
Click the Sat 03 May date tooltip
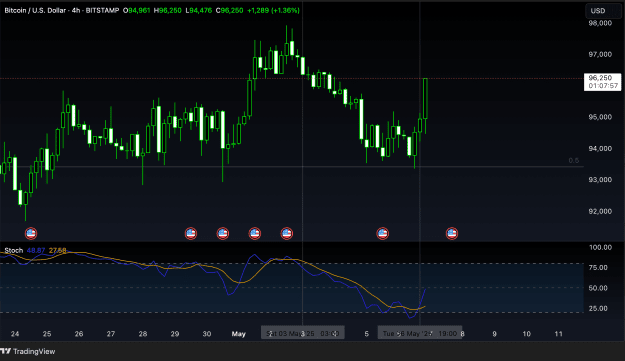point(303,333)
